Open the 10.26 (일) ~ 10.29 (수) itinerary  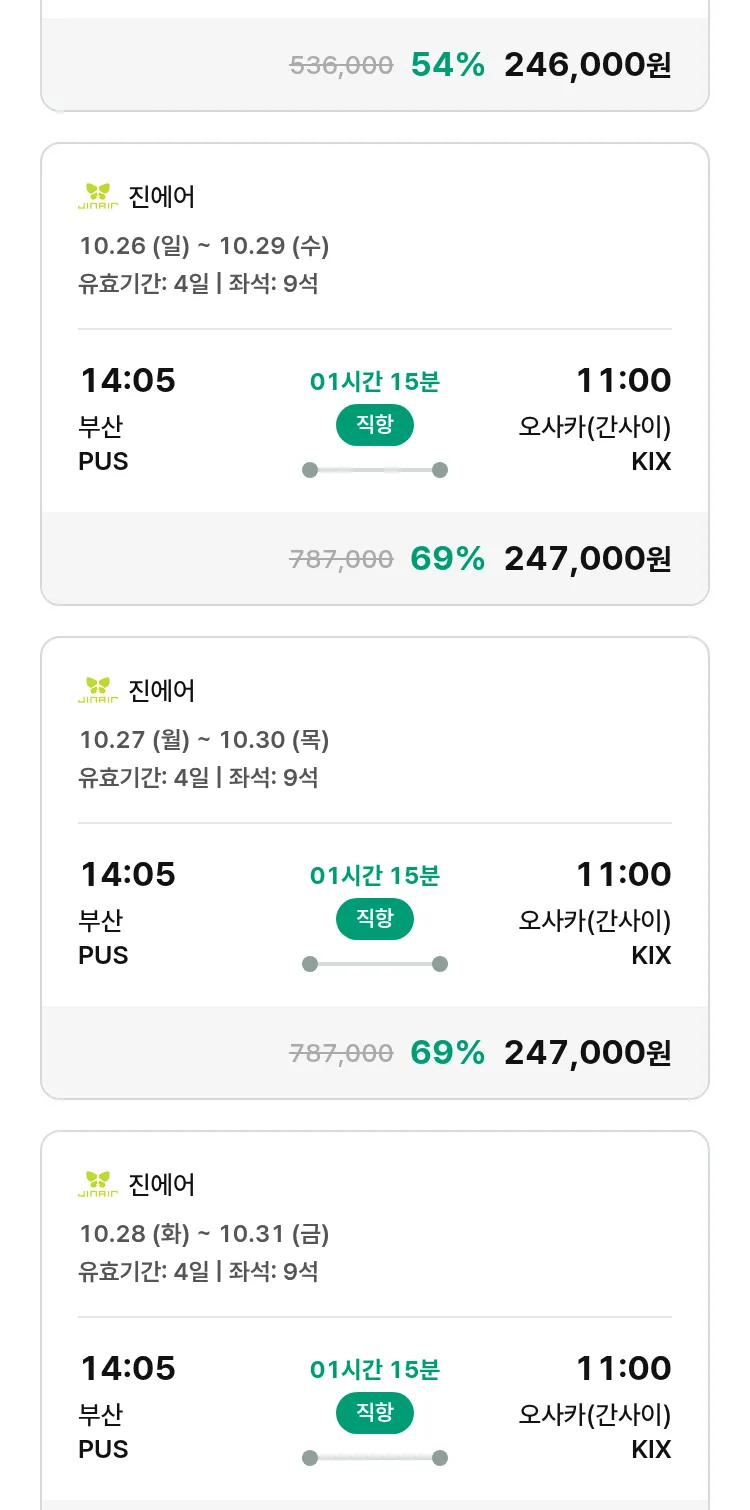pyautogui.click(x=204, y=245)
